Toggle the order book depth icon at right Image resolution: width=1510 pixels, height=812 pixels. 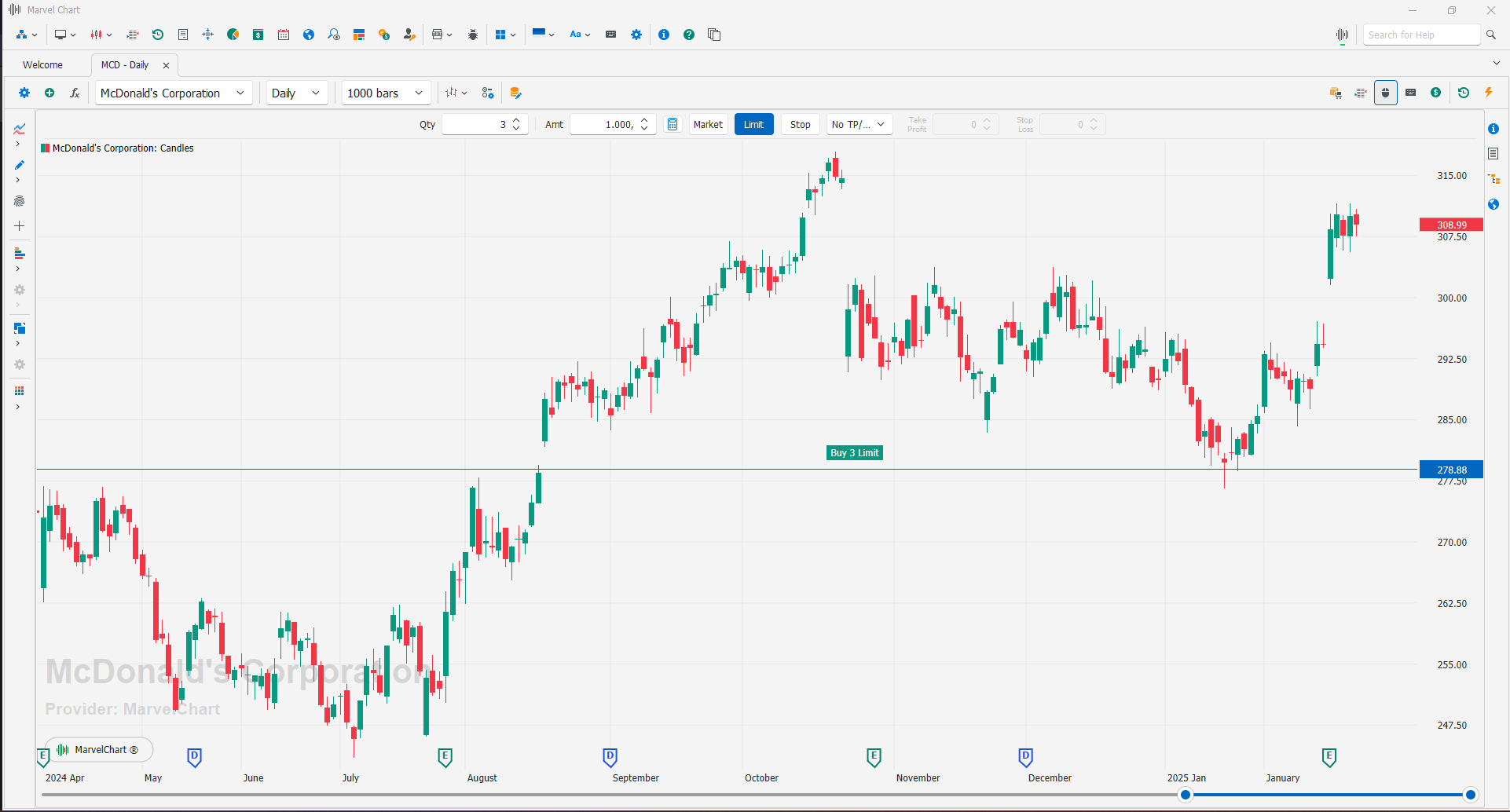pos(1361,93)
